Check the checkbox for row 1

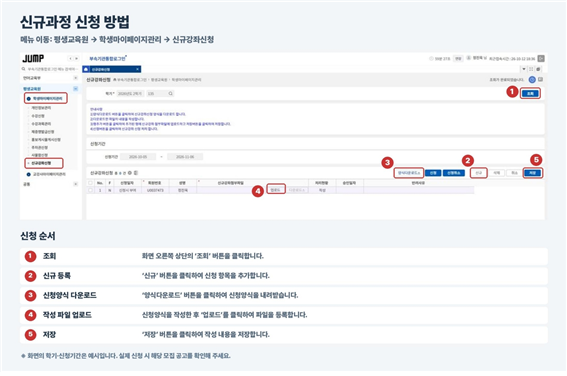point(90,190)
